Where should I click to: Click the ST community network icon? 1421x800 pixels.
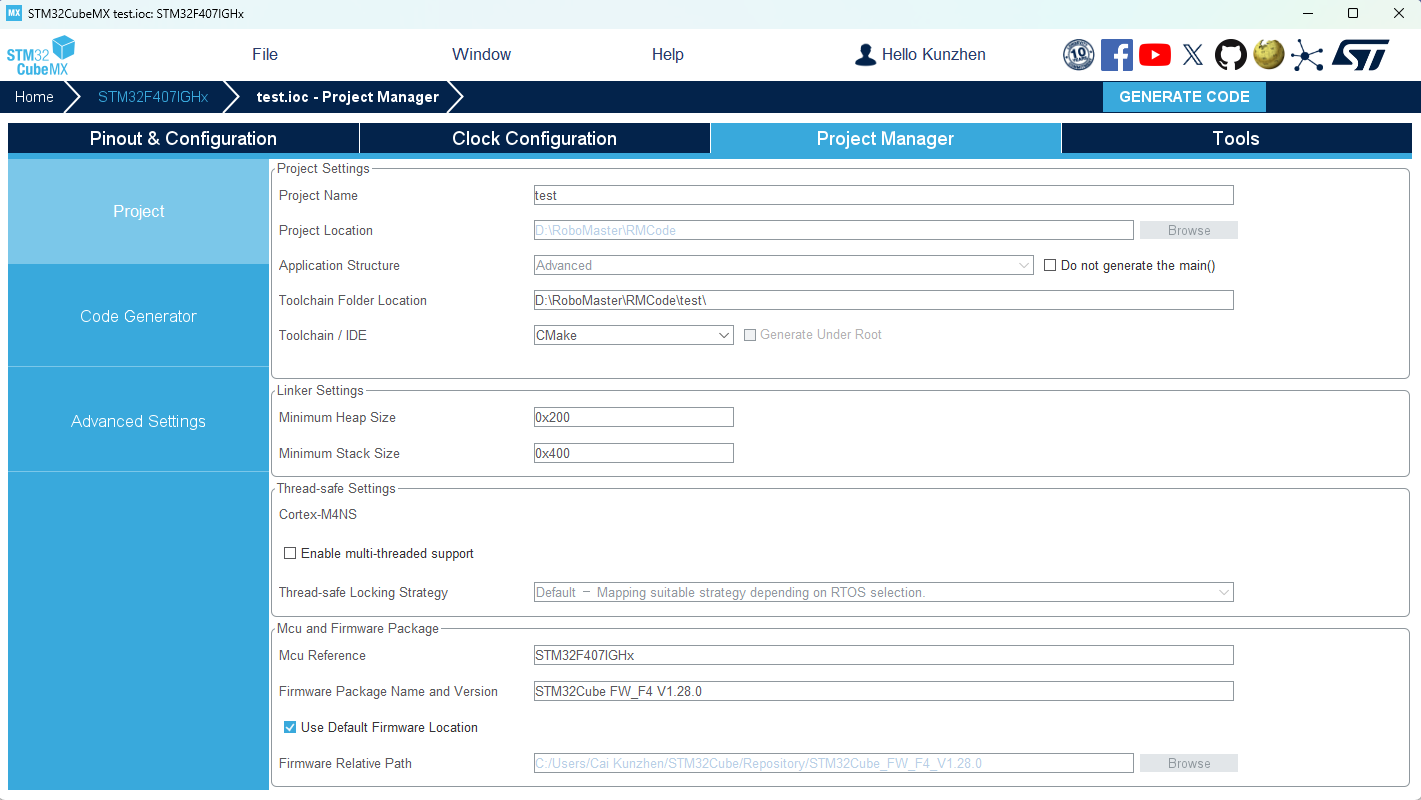[x=1306, y=55]
